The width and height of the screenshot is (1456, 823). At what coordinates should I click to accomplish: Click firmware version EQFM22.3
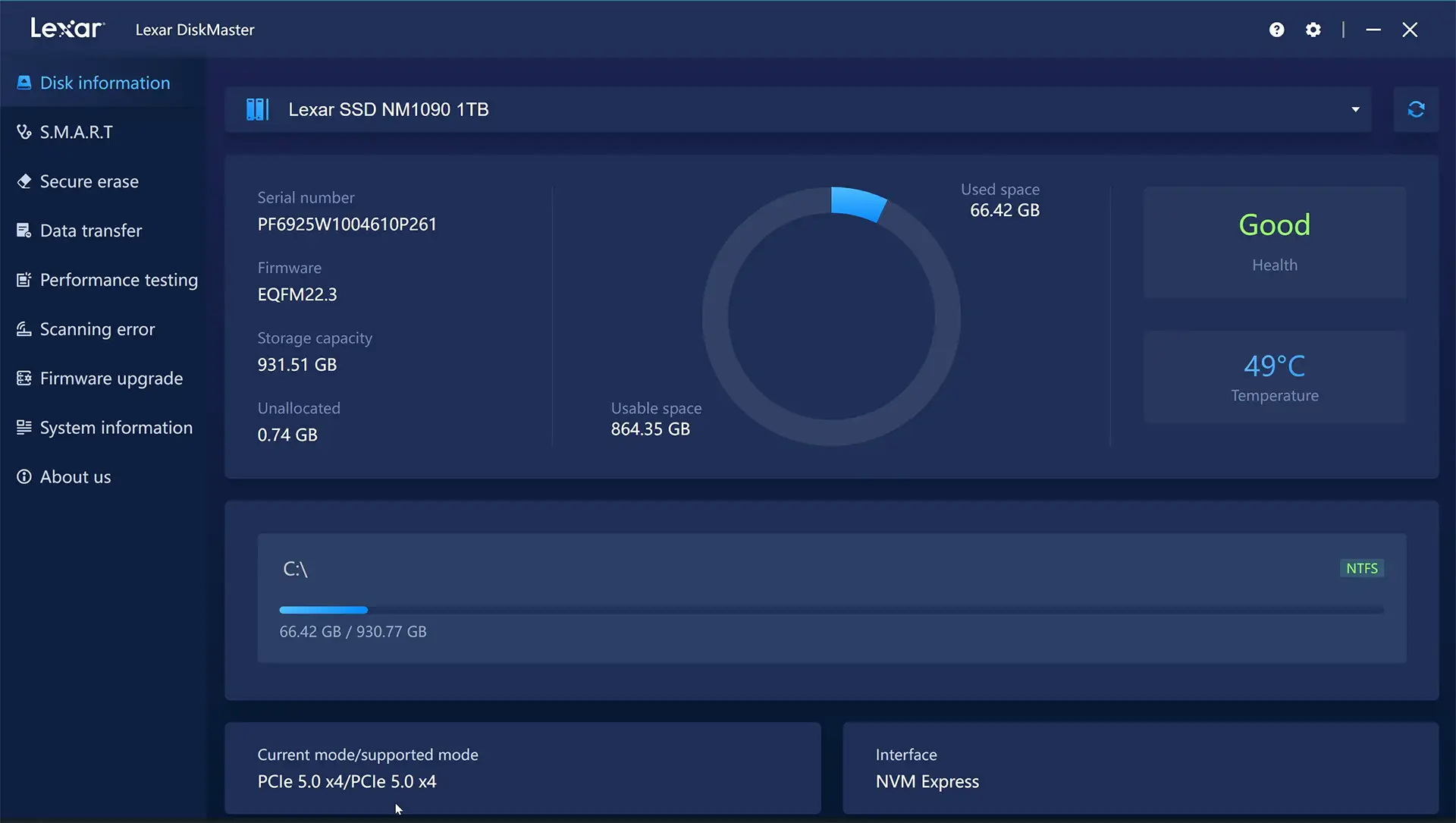point(297,294)
